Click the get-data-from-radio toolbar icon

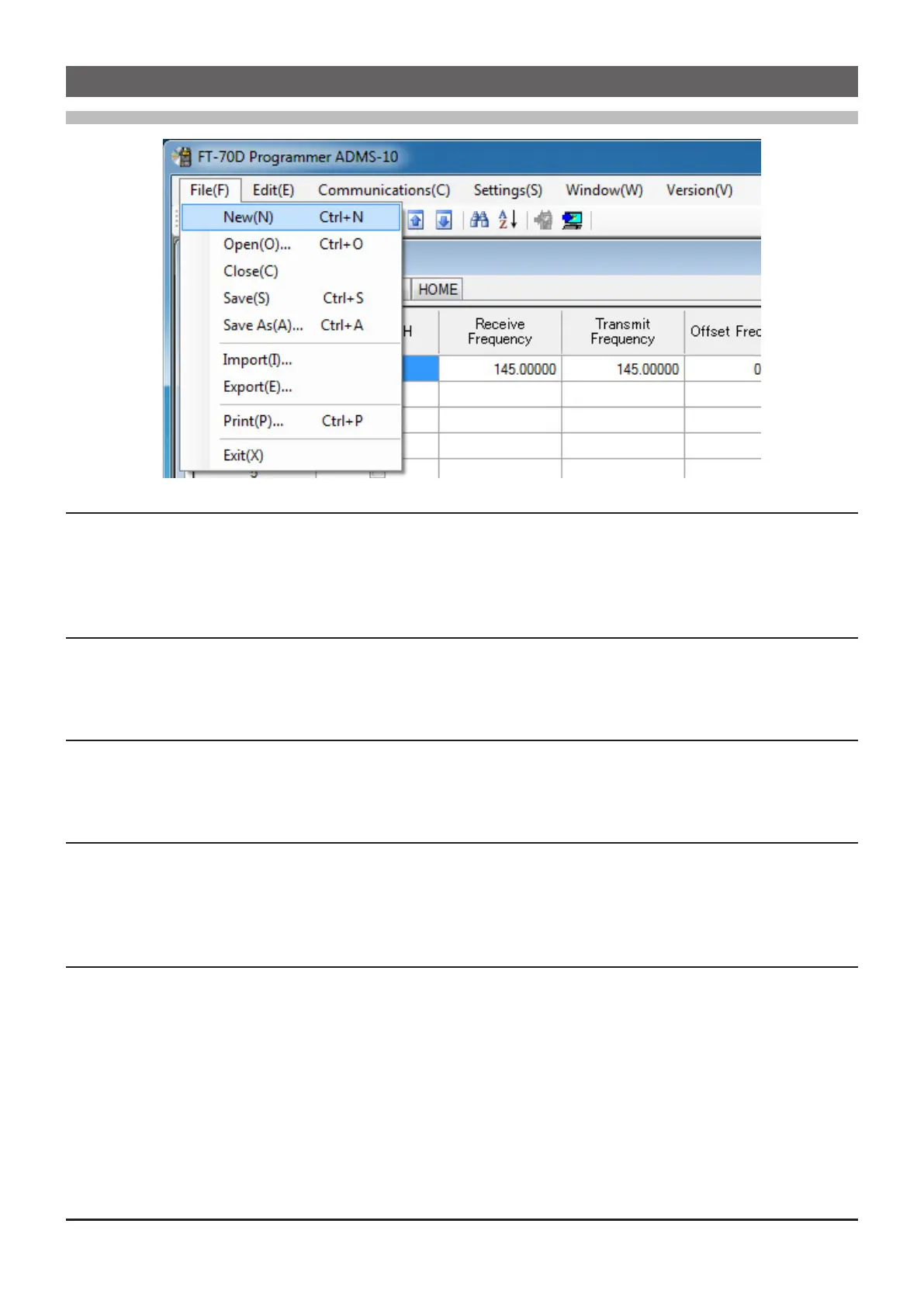[x=544, y=220]
